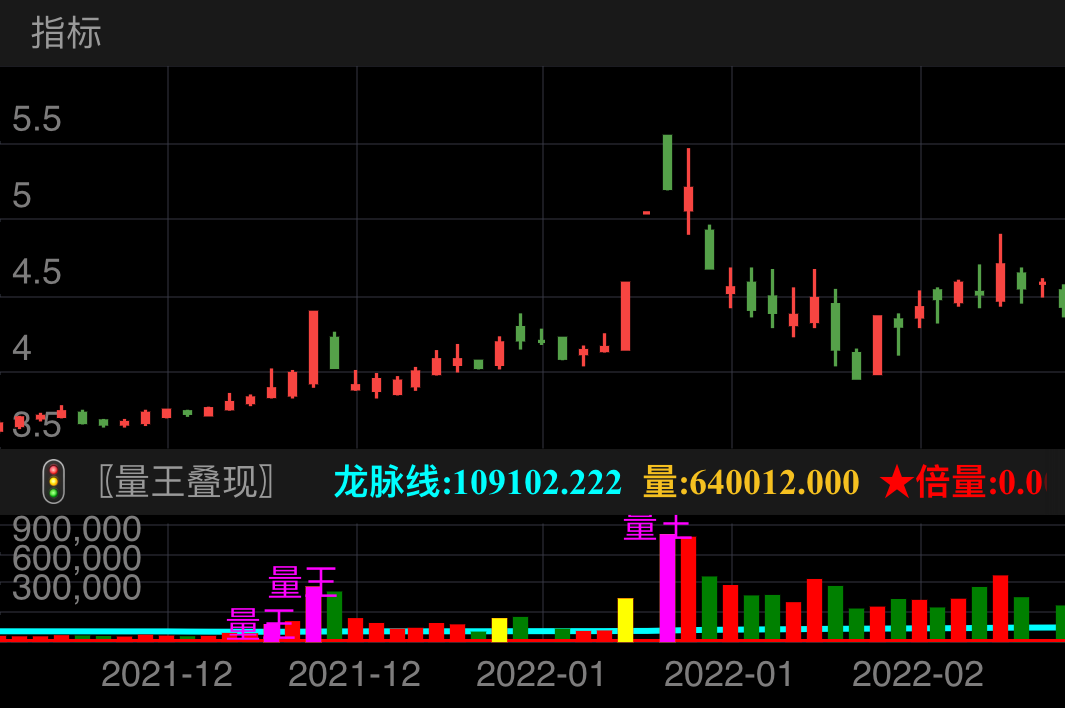Select the first 2021-12 date axis label
This screenshot has height=708, width=1065.
pyautogui.click(x=164, y=674)
